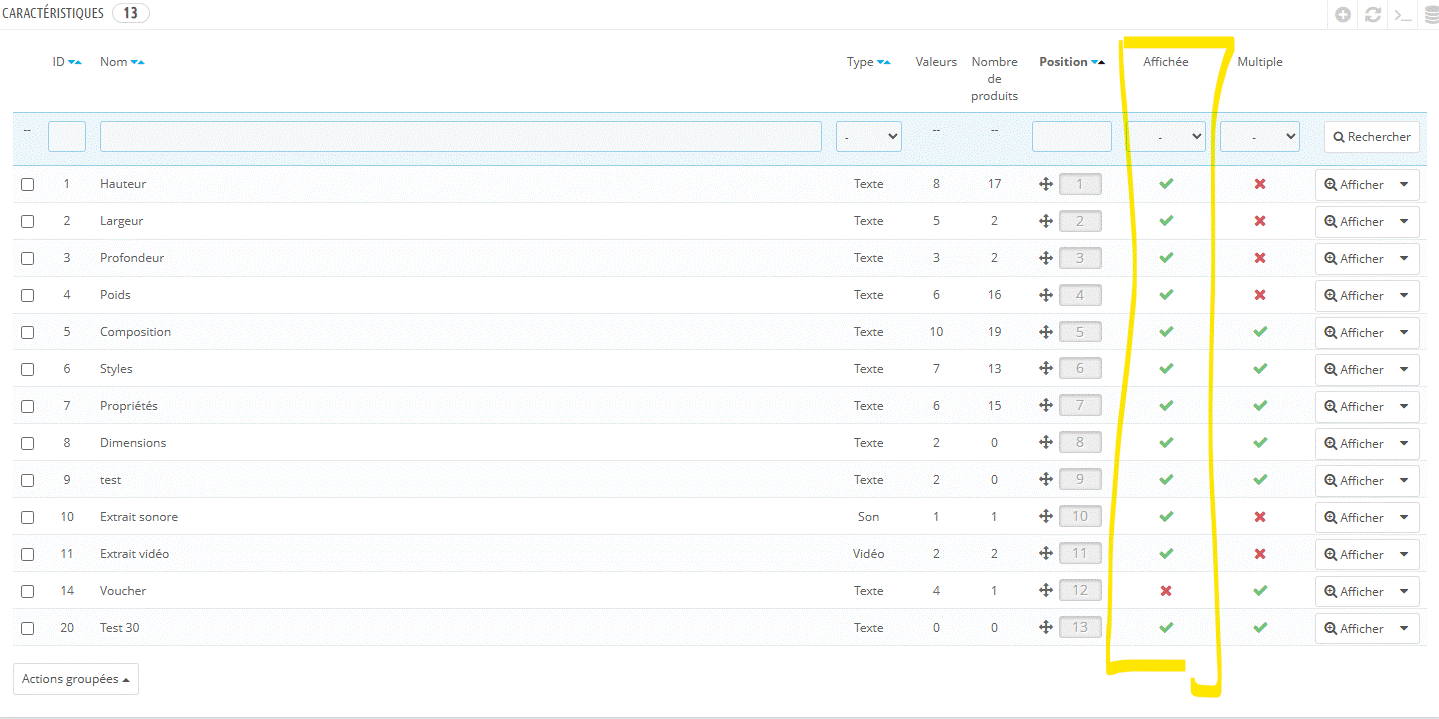Open the Type filter dropdown
The height and width of the screenshot is (719, 1439).
[868, 137]
